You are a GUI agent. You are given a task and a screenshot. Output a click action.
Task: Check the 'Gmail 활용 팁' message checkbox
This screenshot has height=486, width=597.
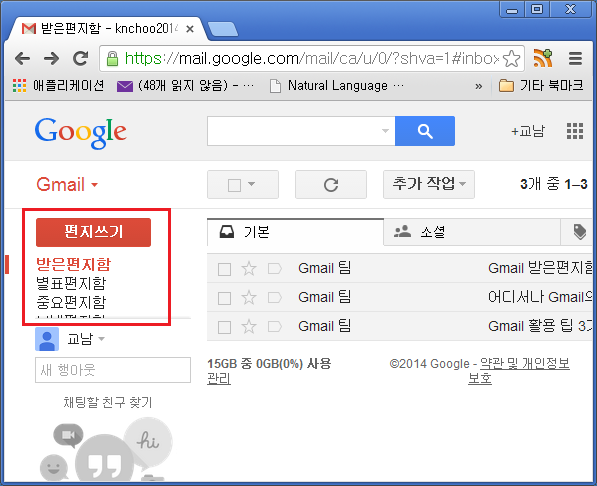point(224,327)
